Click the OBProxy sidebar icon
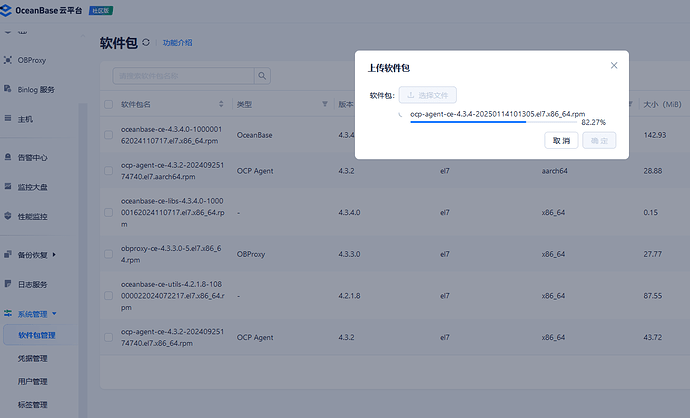Viewport: 690px width, 418px height. click(7, 60)
